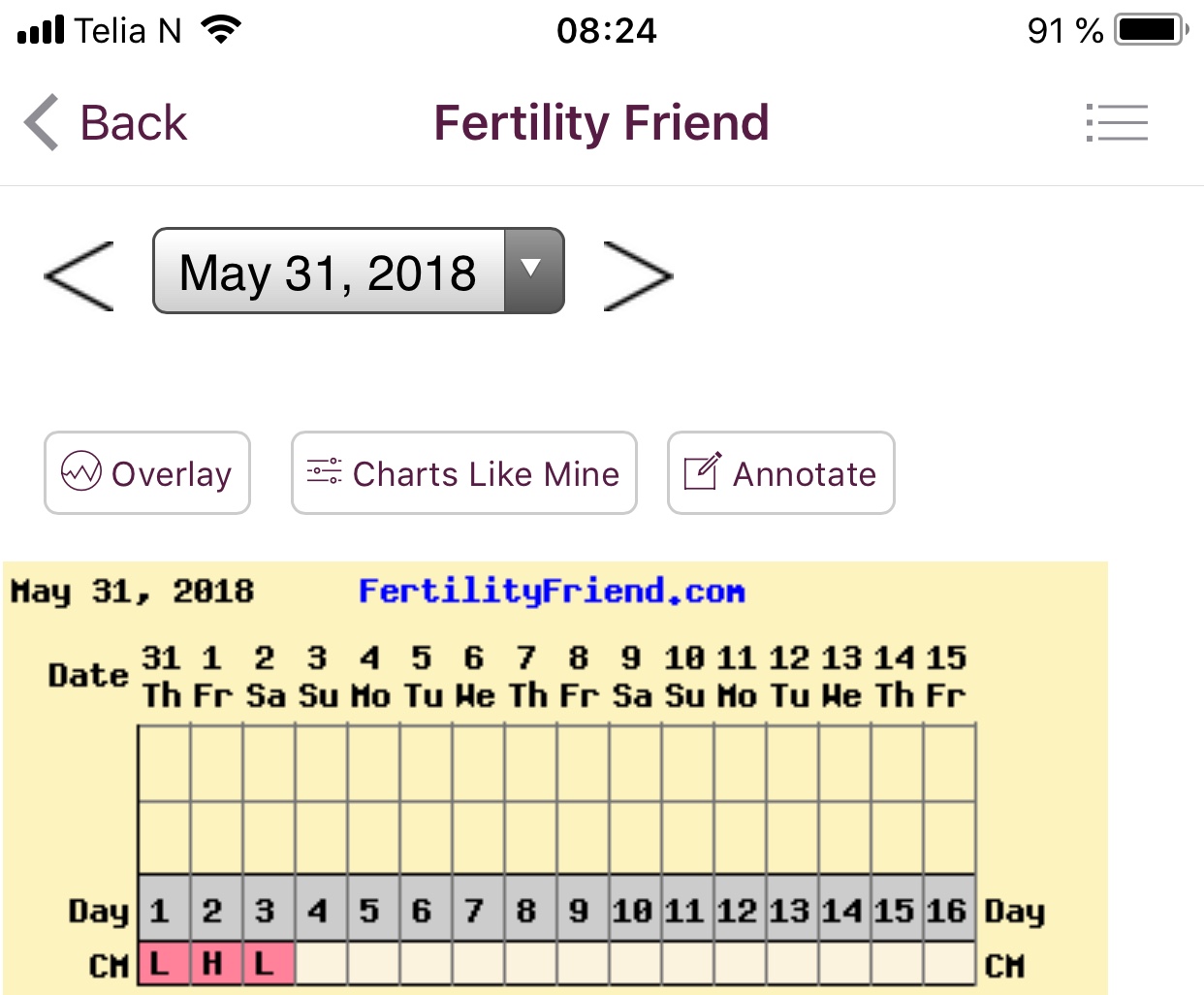The height and width of the screenshot is (995, 1204).
Task: Open the FertilityFriend.com link
Action: tap(551, 591)
